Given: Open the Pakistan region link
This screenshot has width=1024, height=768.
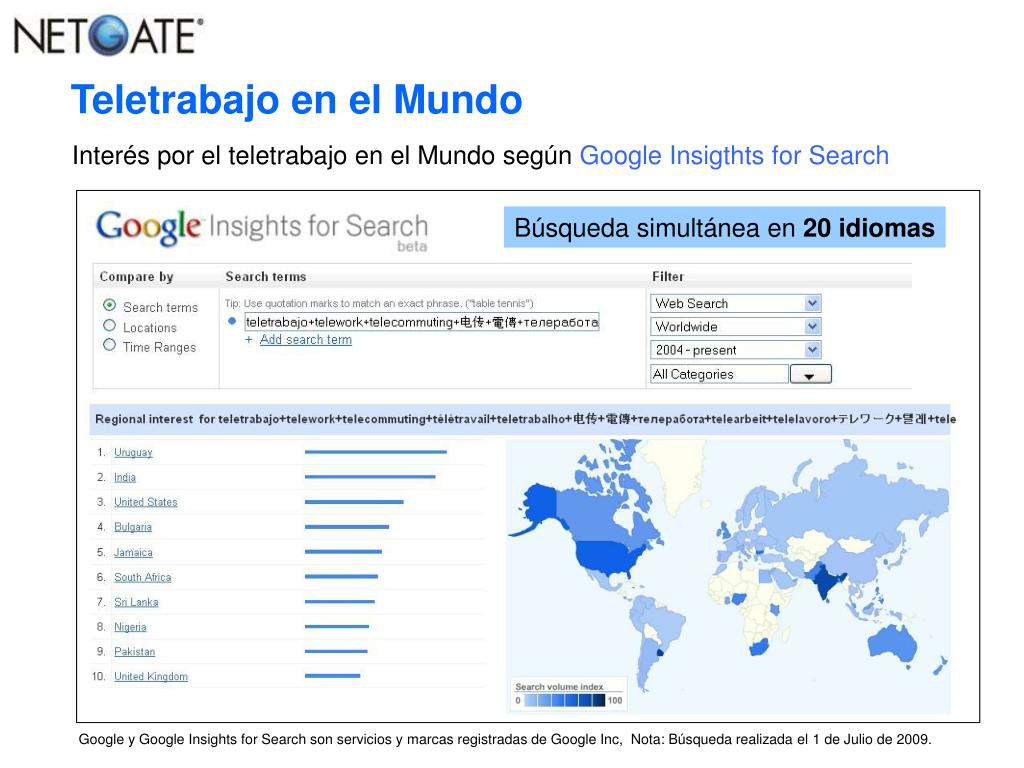Looking at the screenshot, I should 135,652.
